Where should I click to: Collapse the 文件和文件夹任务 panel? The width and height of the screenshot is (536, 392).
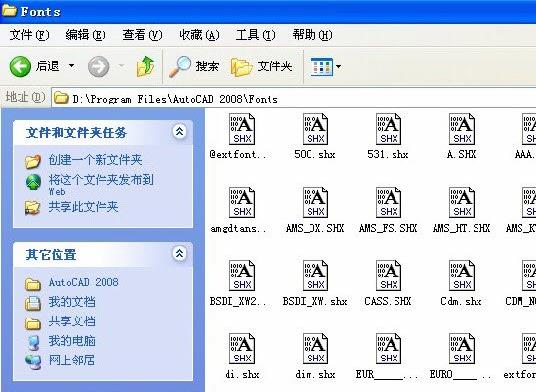pyautogui.click(x=179, y=131)
